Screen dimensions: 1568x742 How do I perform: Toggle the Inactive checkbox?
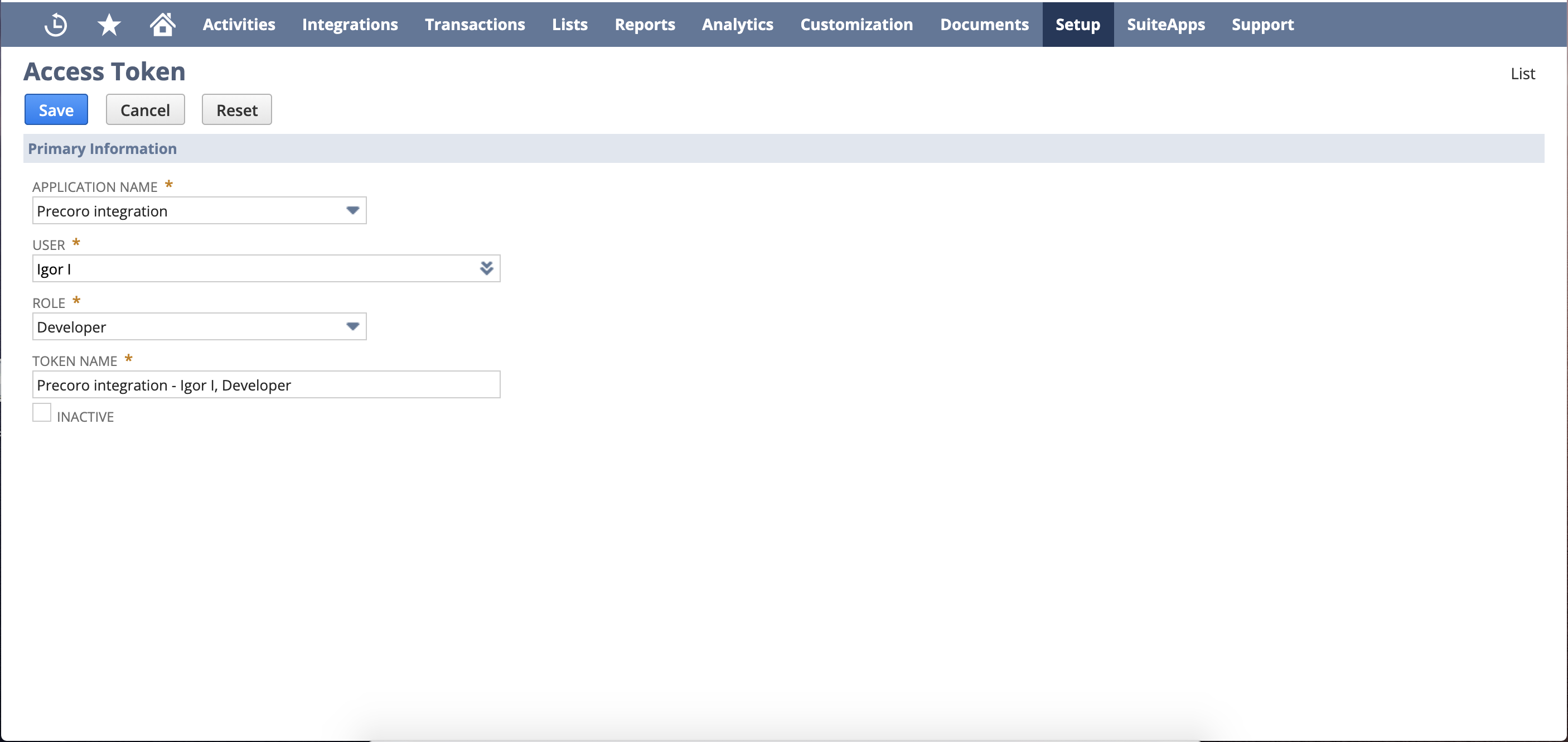tap(41, 412)
